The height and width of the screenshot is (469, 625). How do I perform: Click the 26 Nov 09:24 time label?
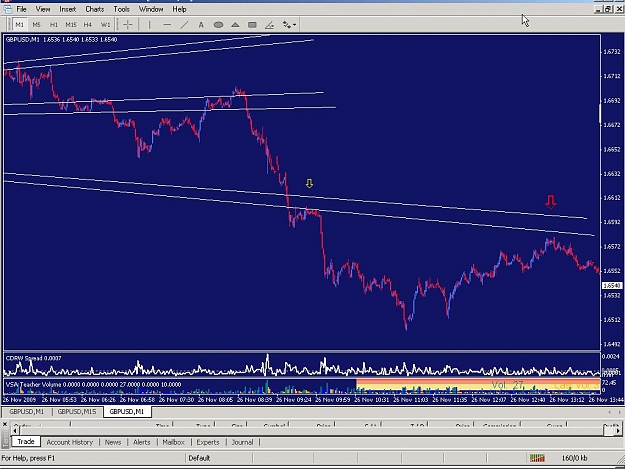294,400
